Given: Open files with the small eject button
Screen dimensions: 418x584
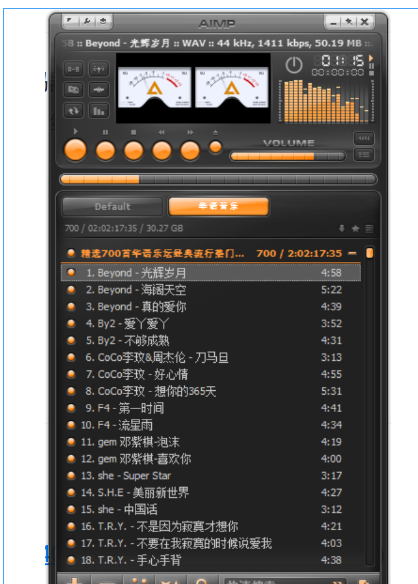Looking at the screenshot, I should tap(215, 147).
